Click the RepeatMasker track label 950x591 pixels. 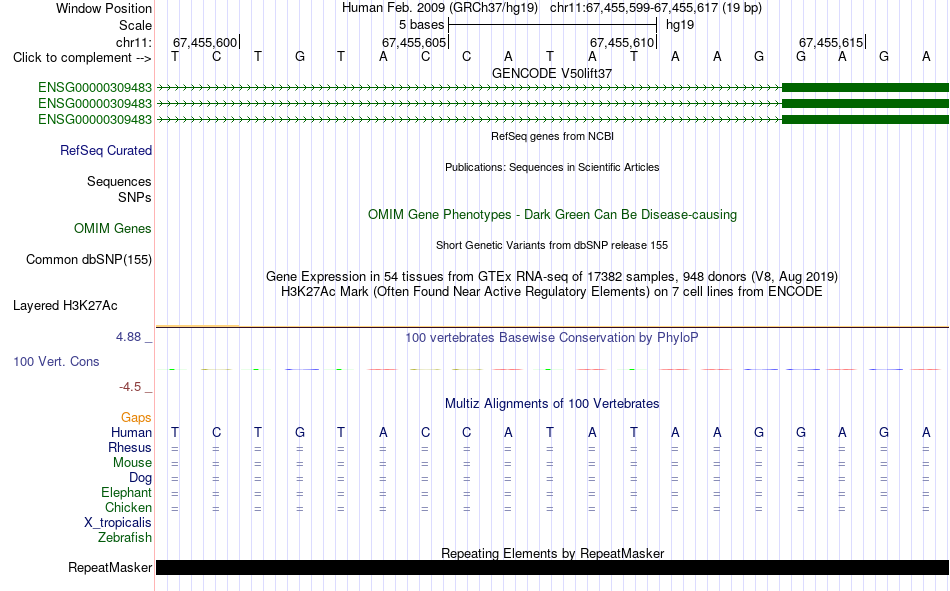click(110, 567)
